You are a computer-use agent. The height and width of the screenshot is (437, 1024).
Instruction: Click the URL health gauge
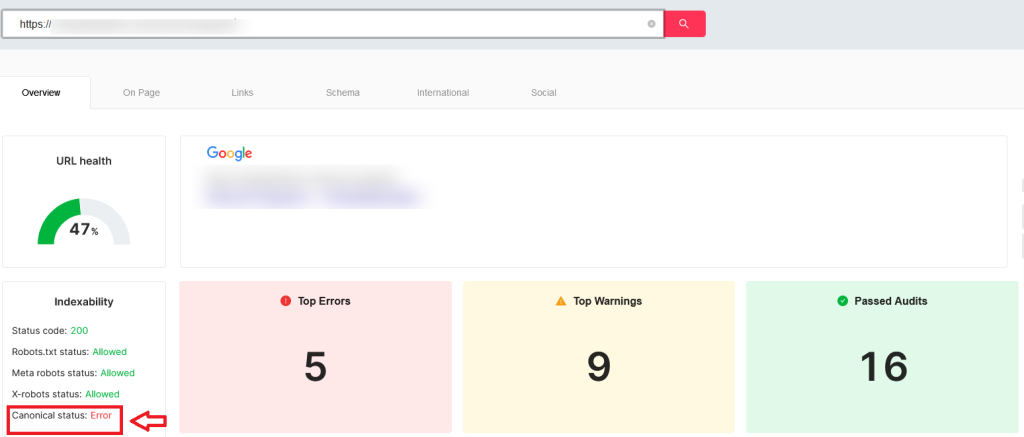[84, 221]
